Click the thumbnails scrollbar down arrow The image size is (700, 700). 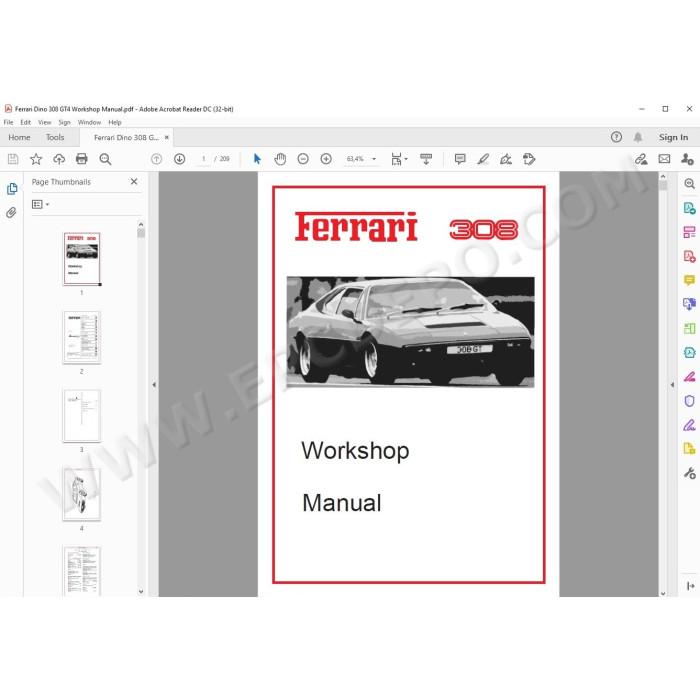141,592
